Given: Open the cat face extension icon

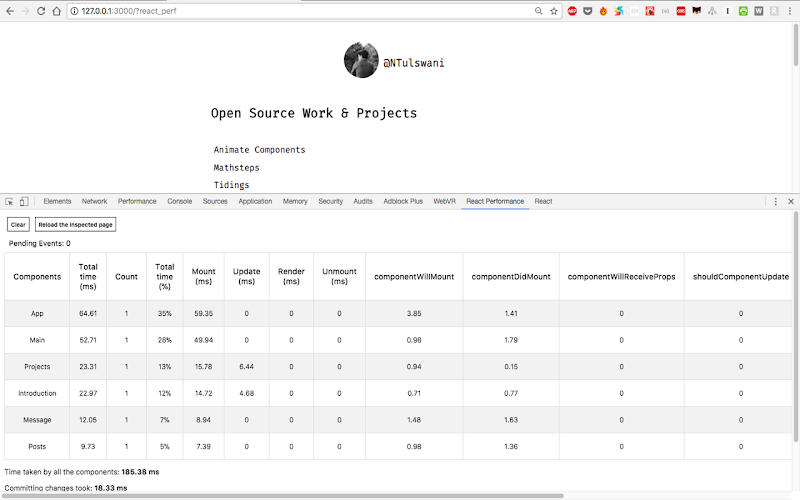Looking at the screenshot, I should [696, 11].
